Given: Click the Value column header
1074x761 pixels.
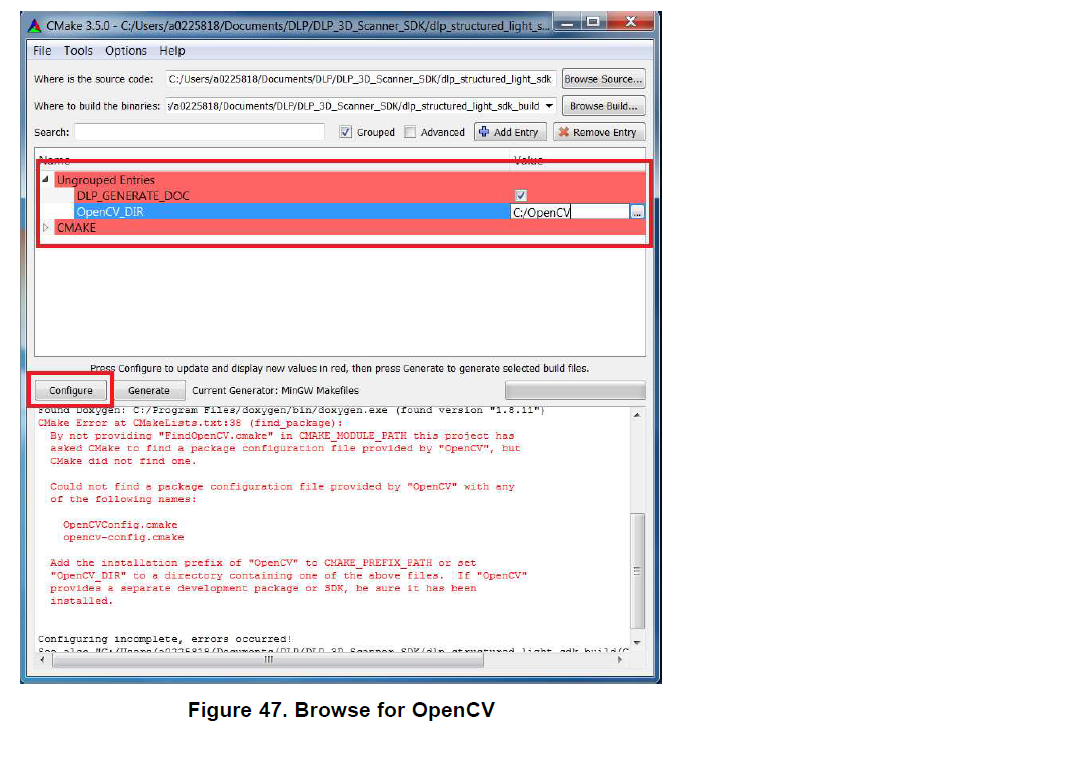Looking at the screenshot, I should [x=528, y=160].
